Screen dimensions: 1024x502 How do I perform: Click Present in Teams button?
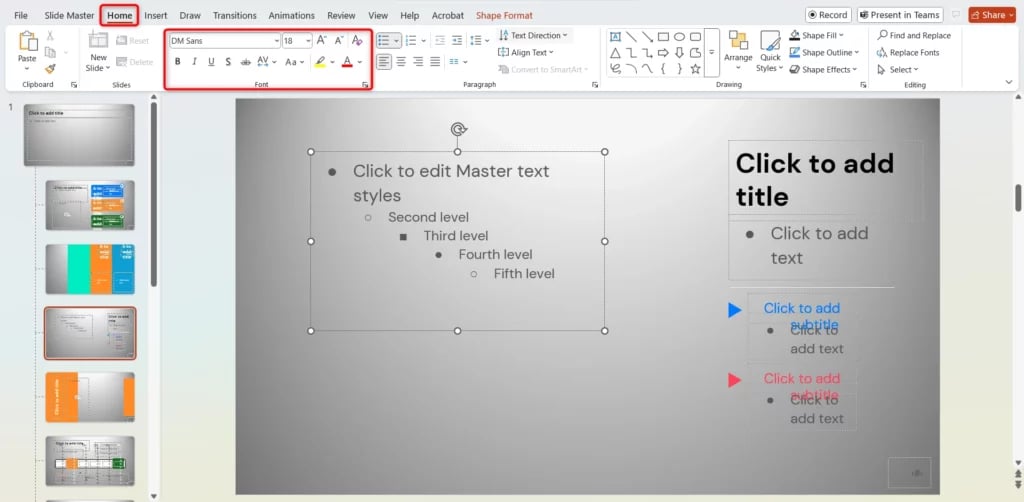[x=900, y=15]
